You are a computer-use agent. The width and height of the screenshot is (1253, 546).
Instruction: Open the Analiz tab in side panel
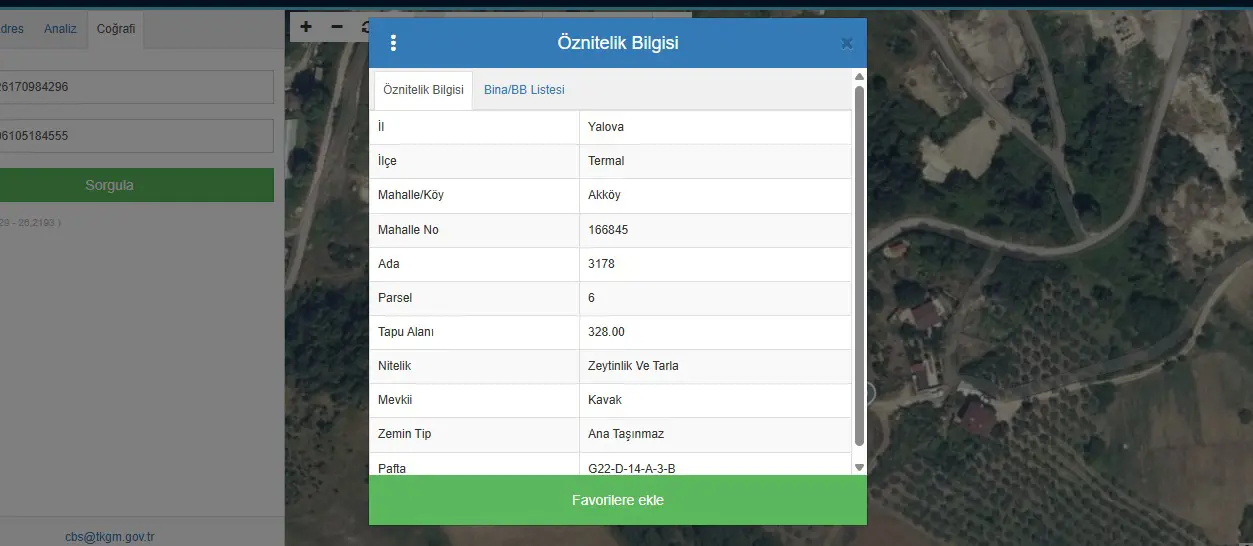pos(60,29)
